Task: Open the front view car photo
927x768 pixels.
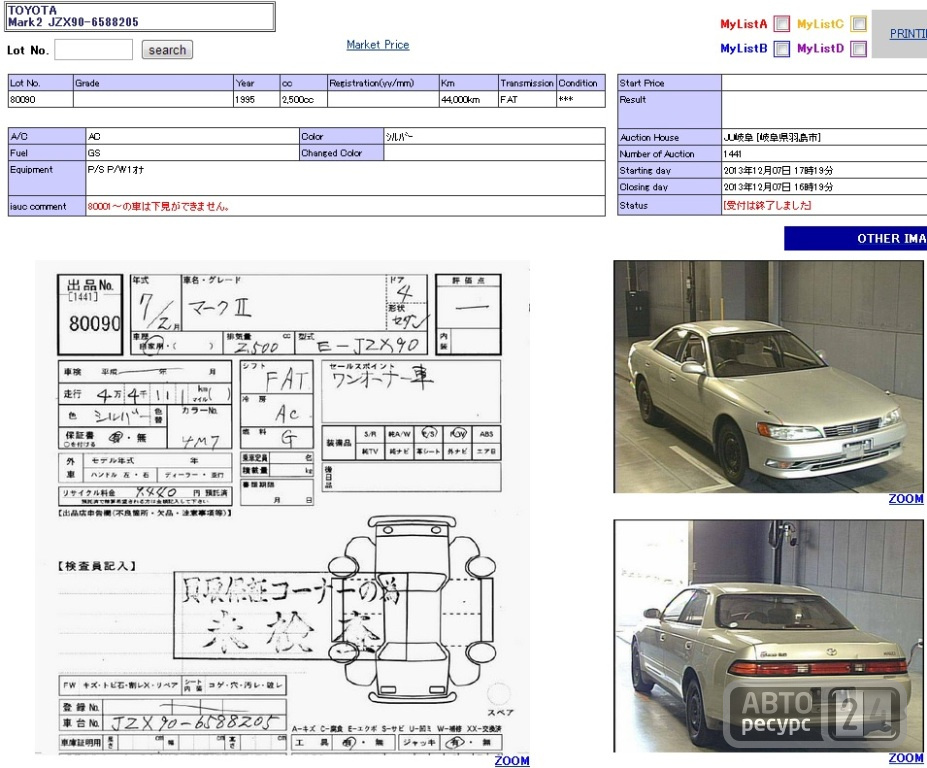Action: coord(769,377)
